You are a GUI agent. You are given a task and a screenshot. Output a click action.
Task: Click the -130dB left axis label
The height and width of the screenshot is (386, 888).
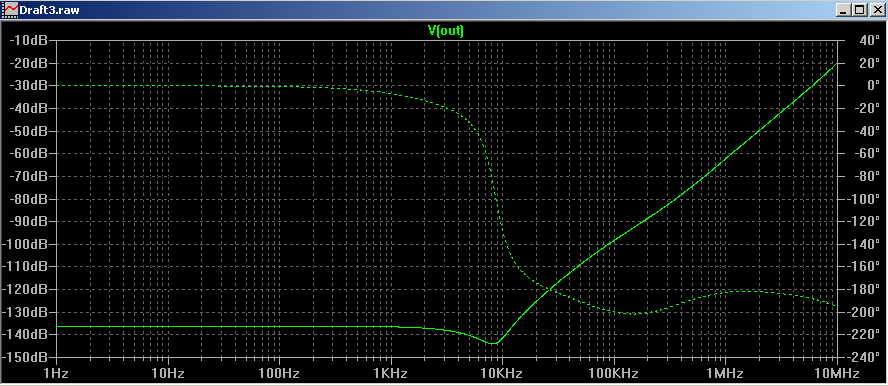pyautogui.click(x=25, y=312)
